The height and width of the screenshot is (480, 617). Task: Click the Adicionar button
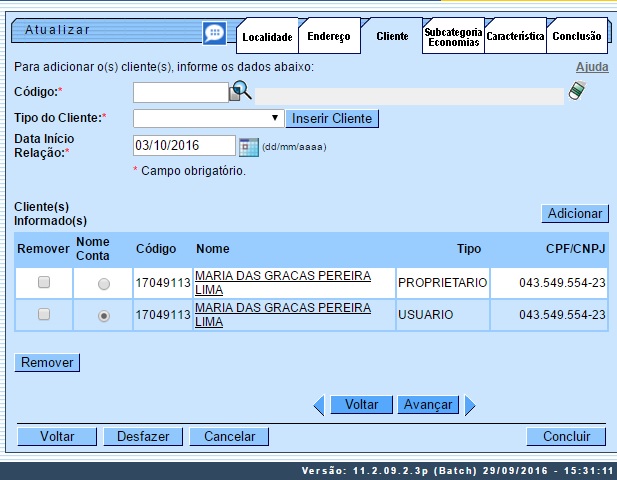point(575,213)
